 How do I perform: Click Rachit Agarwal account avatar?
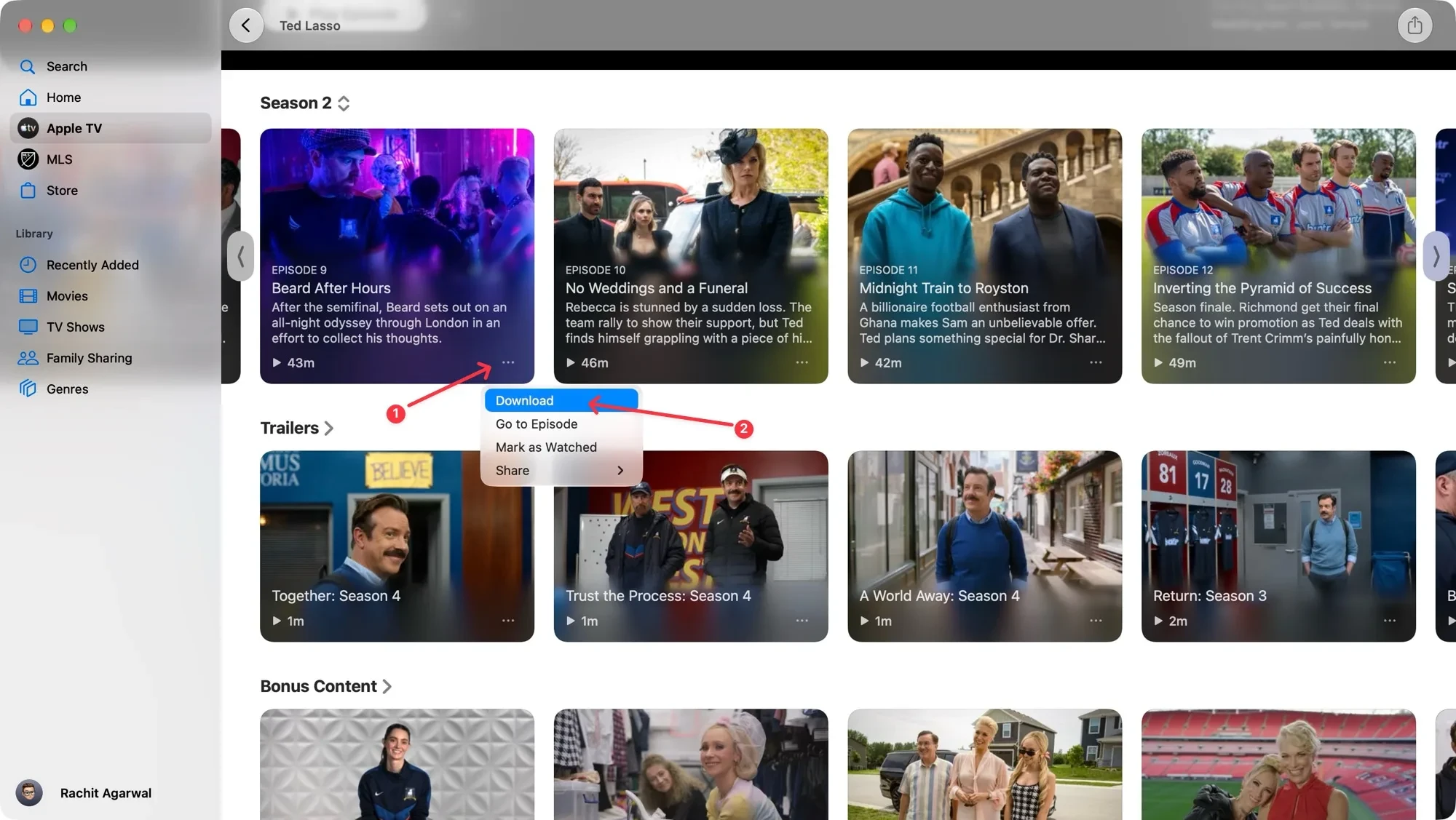(x=29, y=793)
